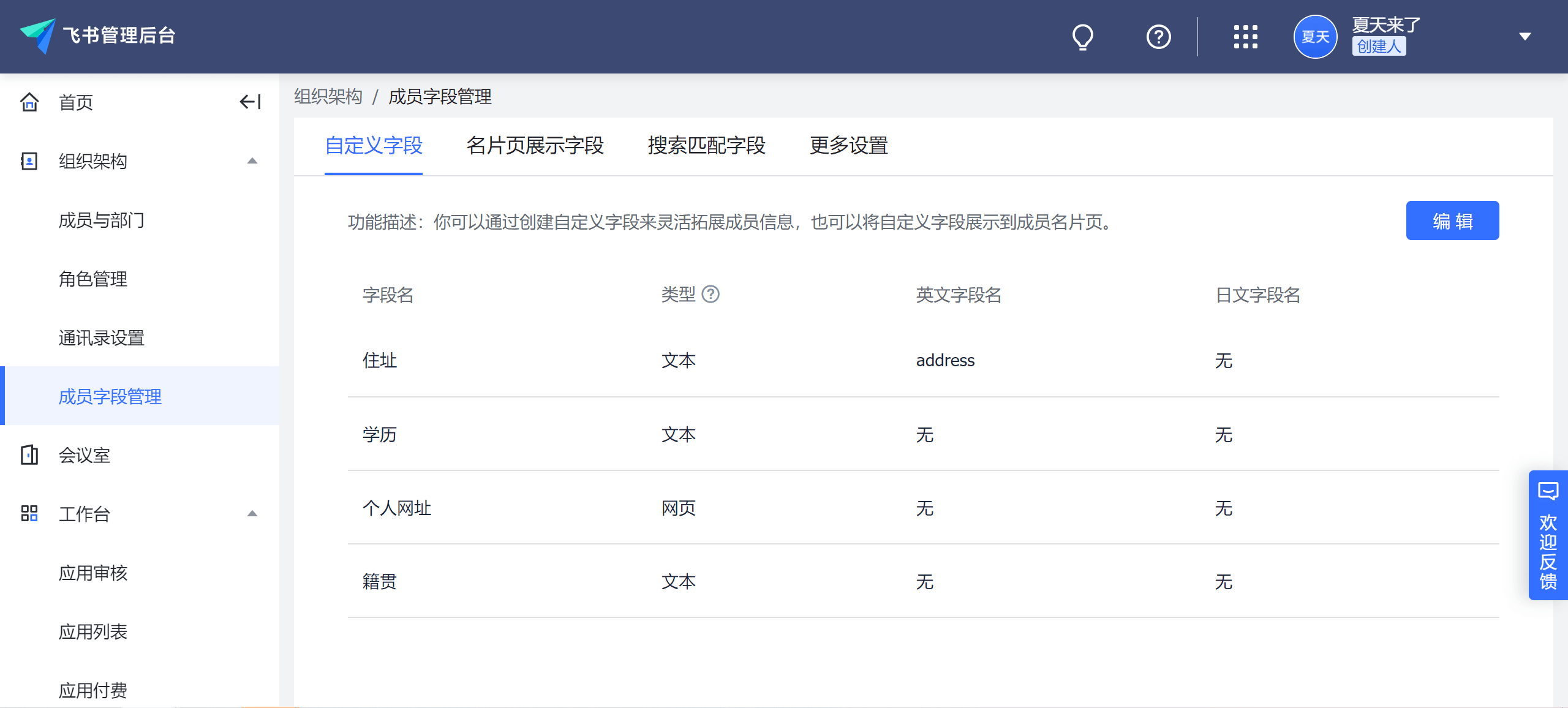Click the lightbulb tips icon
Screen dimensions: 1568x708
1082,37
